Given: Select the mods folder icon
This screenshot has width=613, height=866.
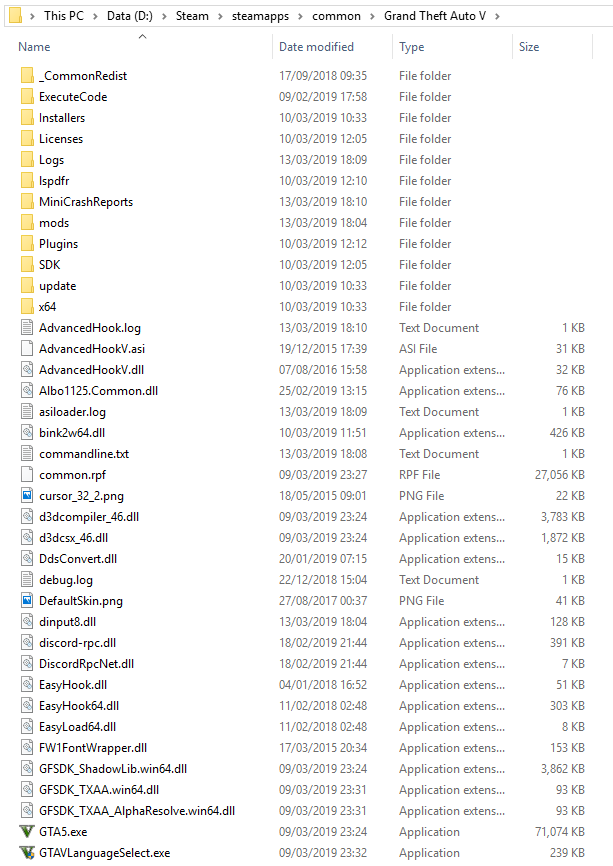Looking at the screenshot, I should [27, 223].
